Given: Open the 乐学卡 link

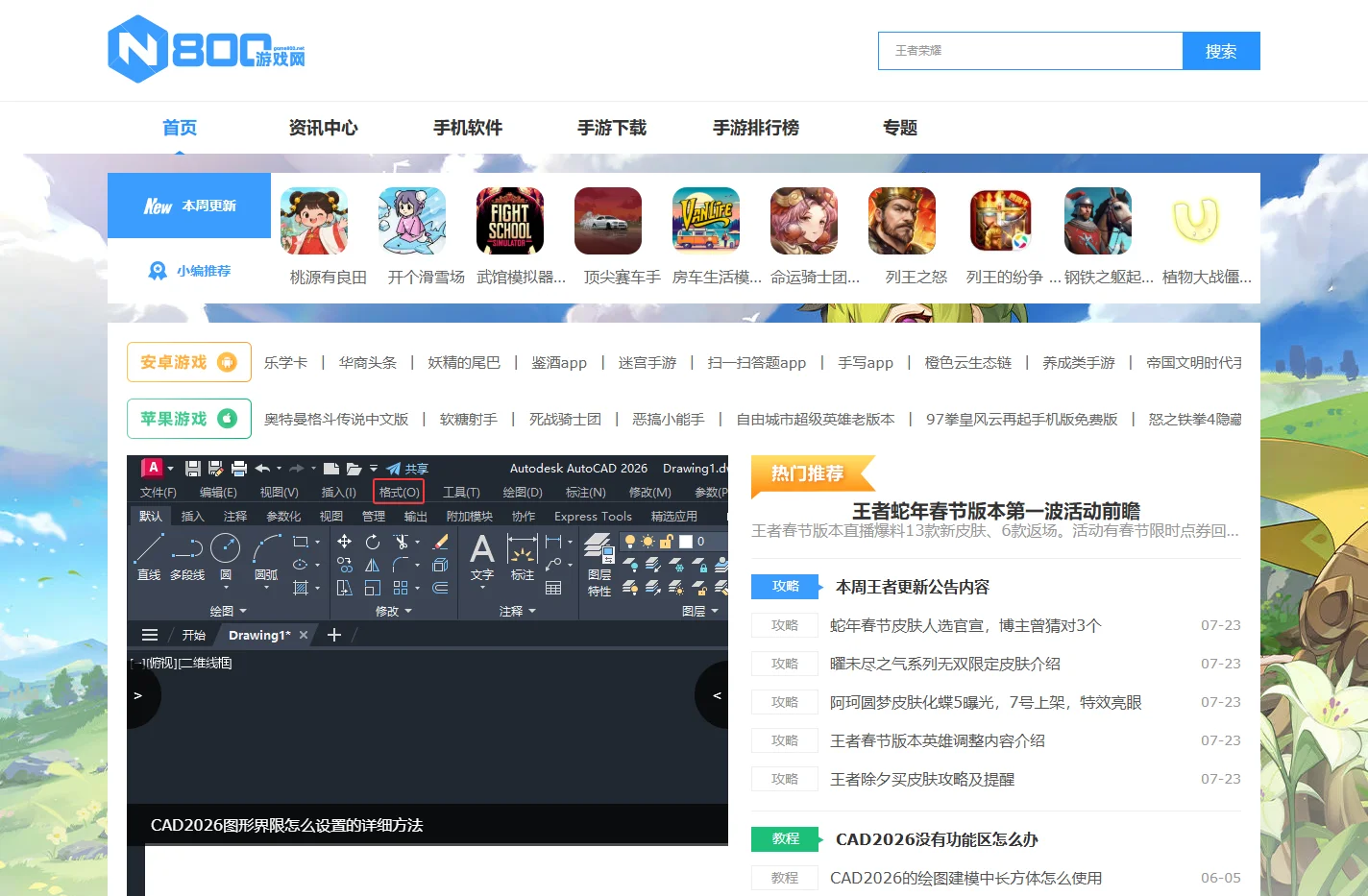Looking at the screenshot, I should 286,362.
